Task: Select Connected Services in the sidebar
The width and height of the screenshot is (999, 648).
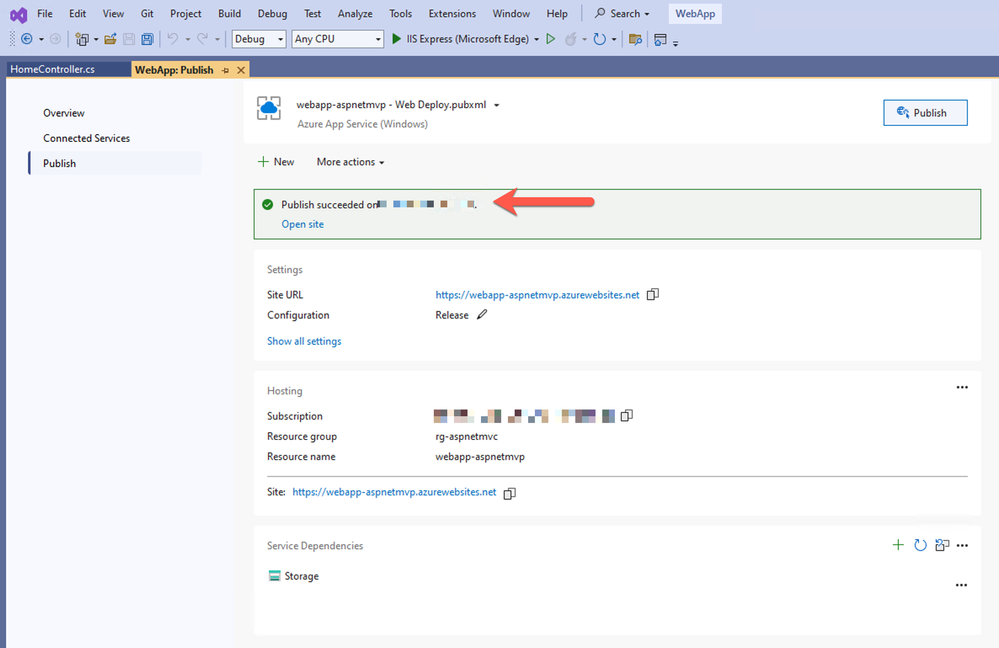Action: coord(87,138)
